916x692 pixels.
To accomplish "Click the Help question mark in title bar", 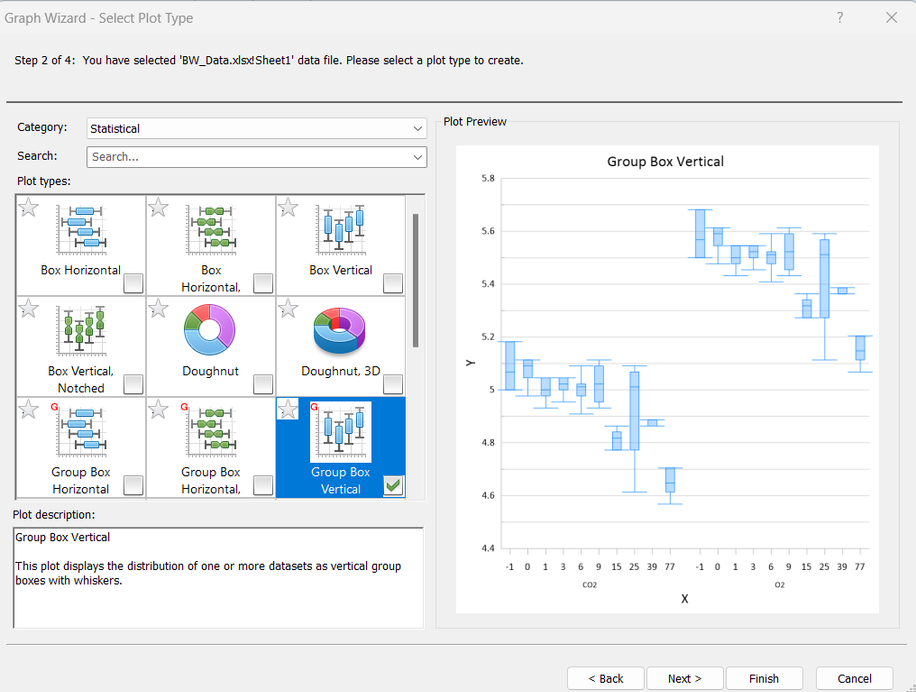I will pos(840,18).
